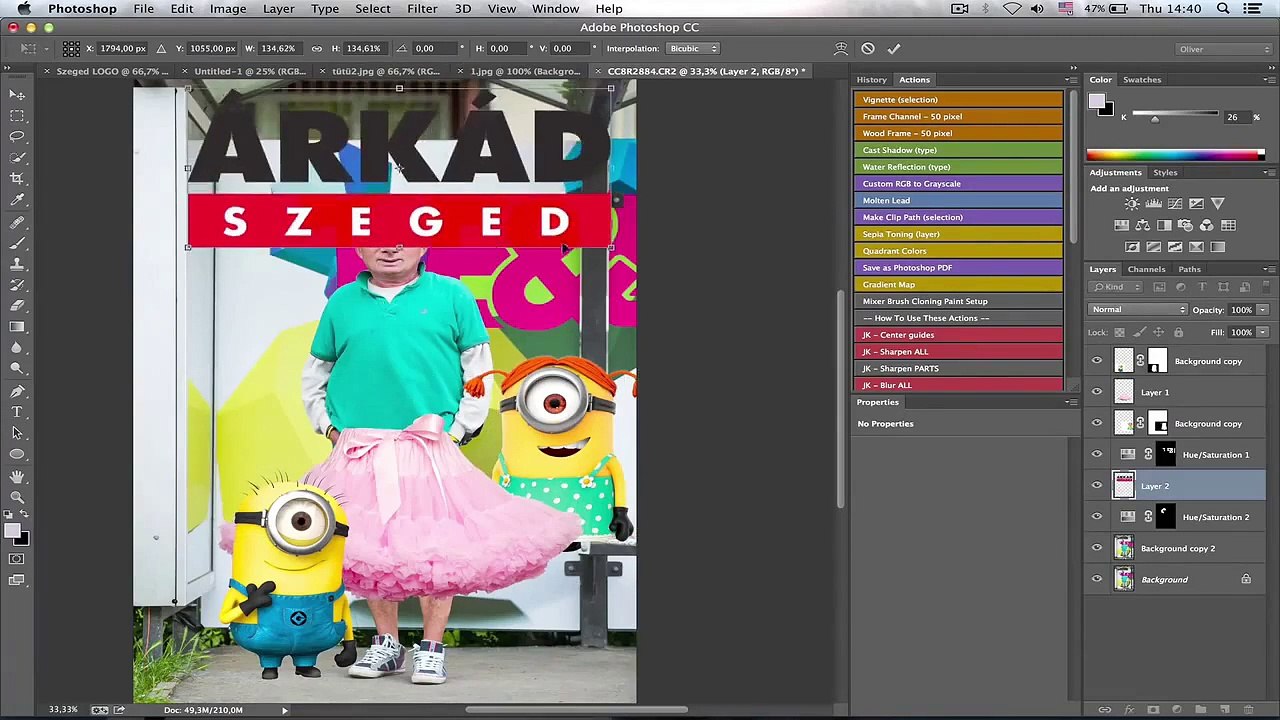Open the Normal blend mode dropdown
Image resolution: width=1280 pixels, height=720 pixels.
point(1138,309)
